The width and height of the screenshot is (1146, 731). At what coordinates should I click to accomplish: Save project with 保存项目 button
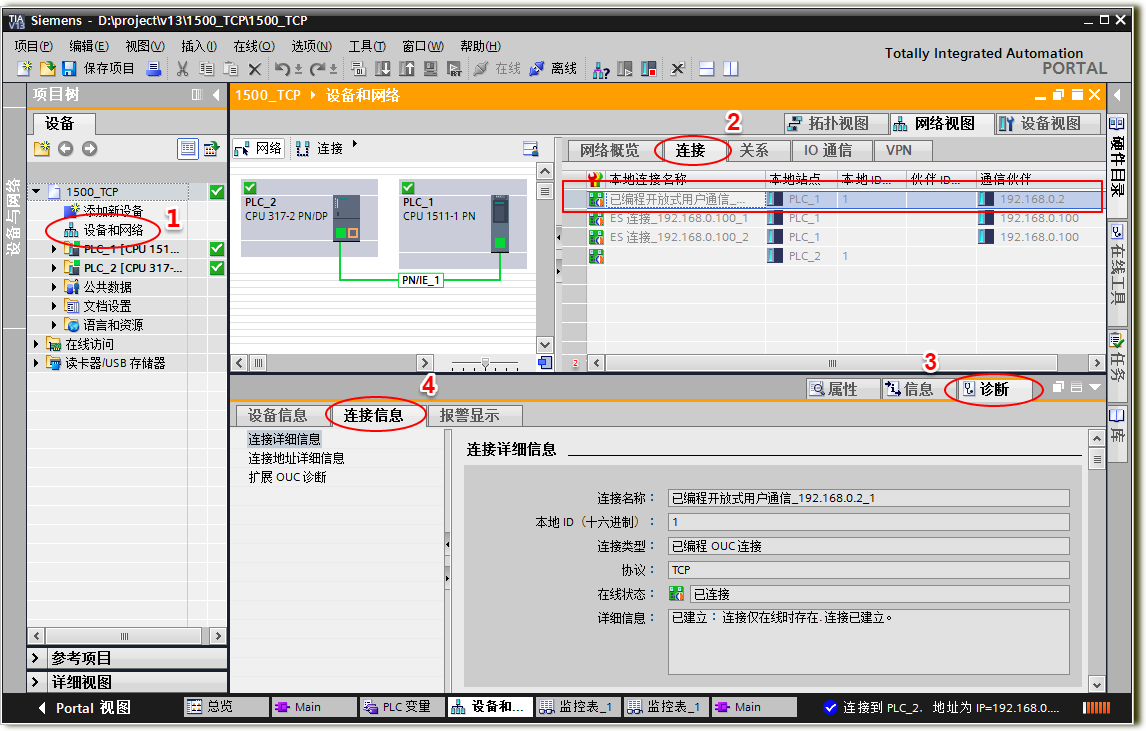(100, 69)
